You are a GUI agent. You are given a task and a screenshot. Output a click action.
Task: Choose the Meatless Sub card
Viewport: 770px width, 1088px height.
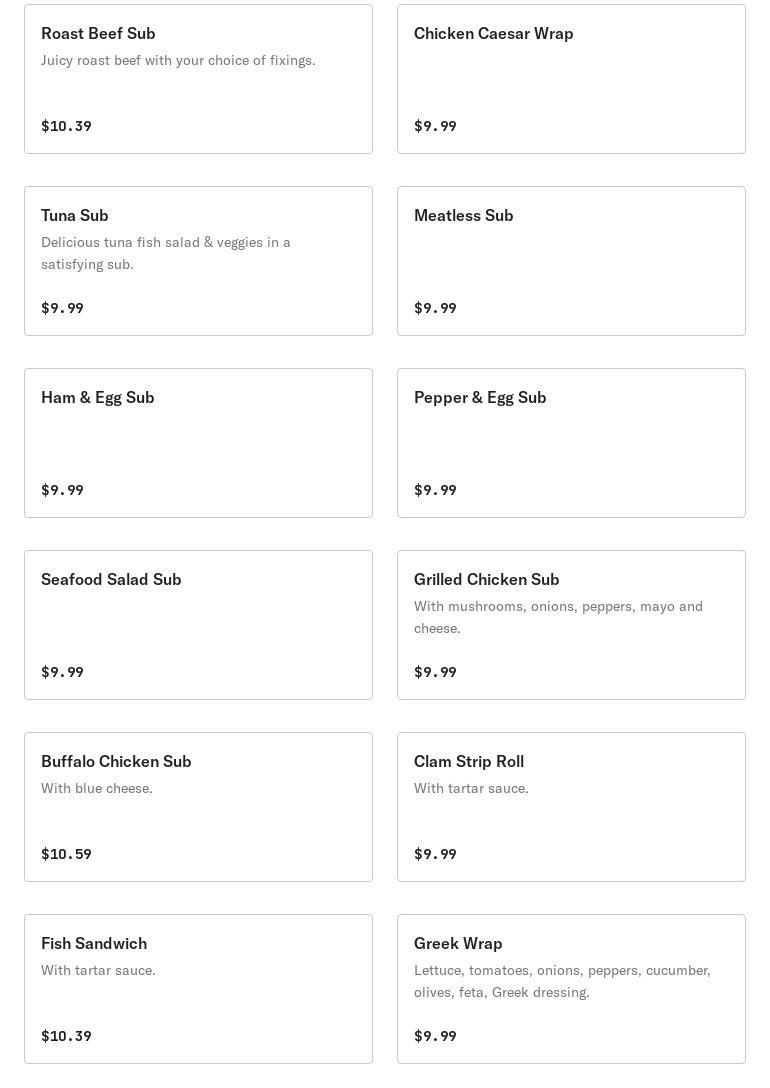click(571, 261)
